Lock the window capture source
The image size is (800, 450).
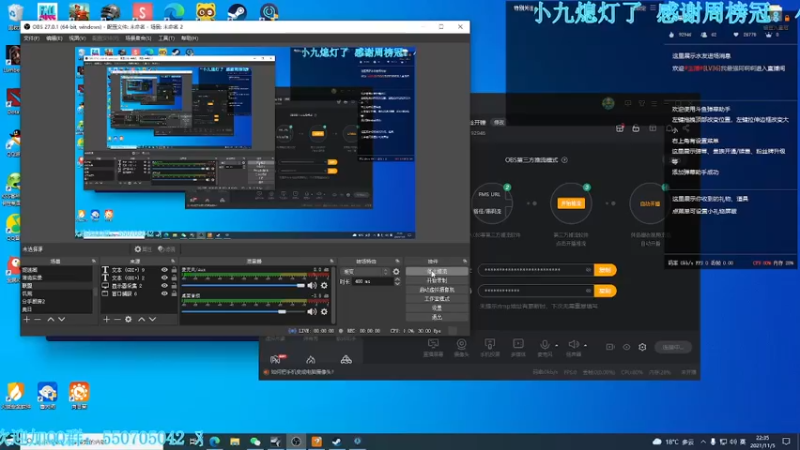pos(174,294)
